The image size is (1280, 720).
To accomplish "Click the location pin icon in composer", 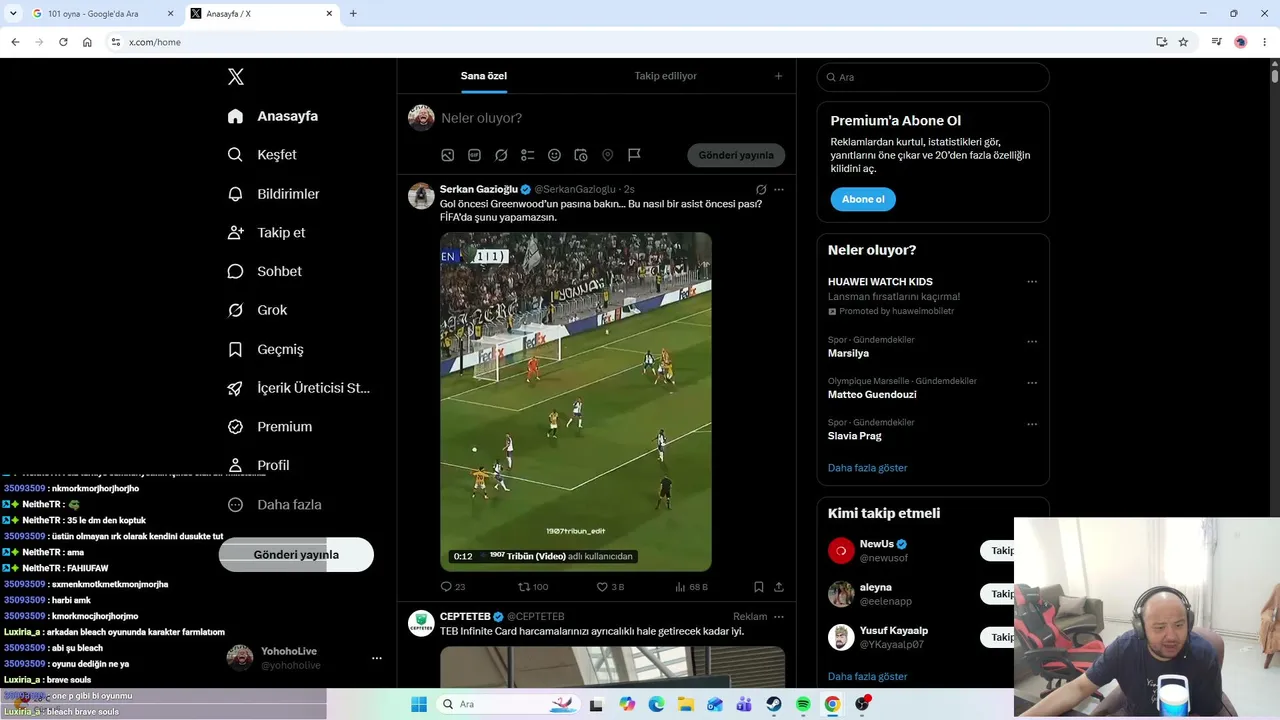I will [x=607, y=155].
